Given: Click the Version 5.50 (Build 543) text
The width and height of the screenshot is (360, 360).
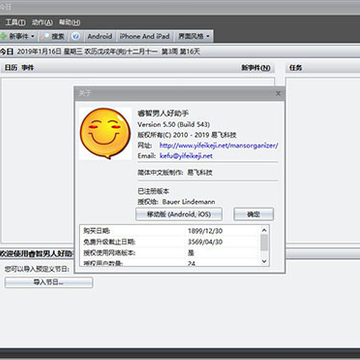Looking at the screenshot, I should [174, 124].
